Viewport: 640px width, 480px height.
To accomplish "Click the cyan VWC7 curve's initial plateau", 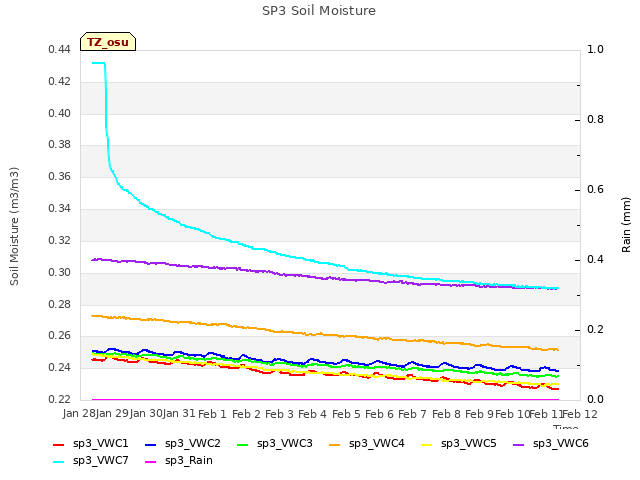I will tap(98, 63).
